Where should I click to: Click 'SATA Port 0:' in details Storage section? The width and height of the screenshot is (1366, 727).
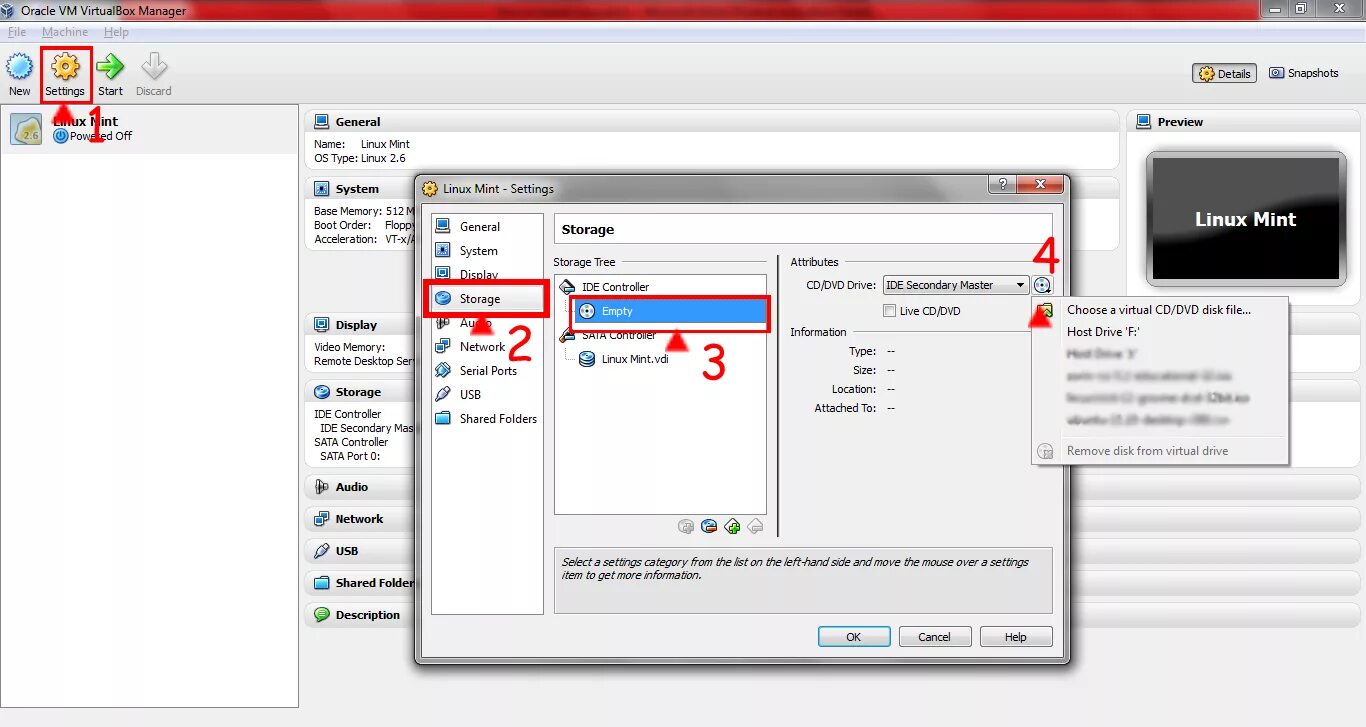point(350,456)
